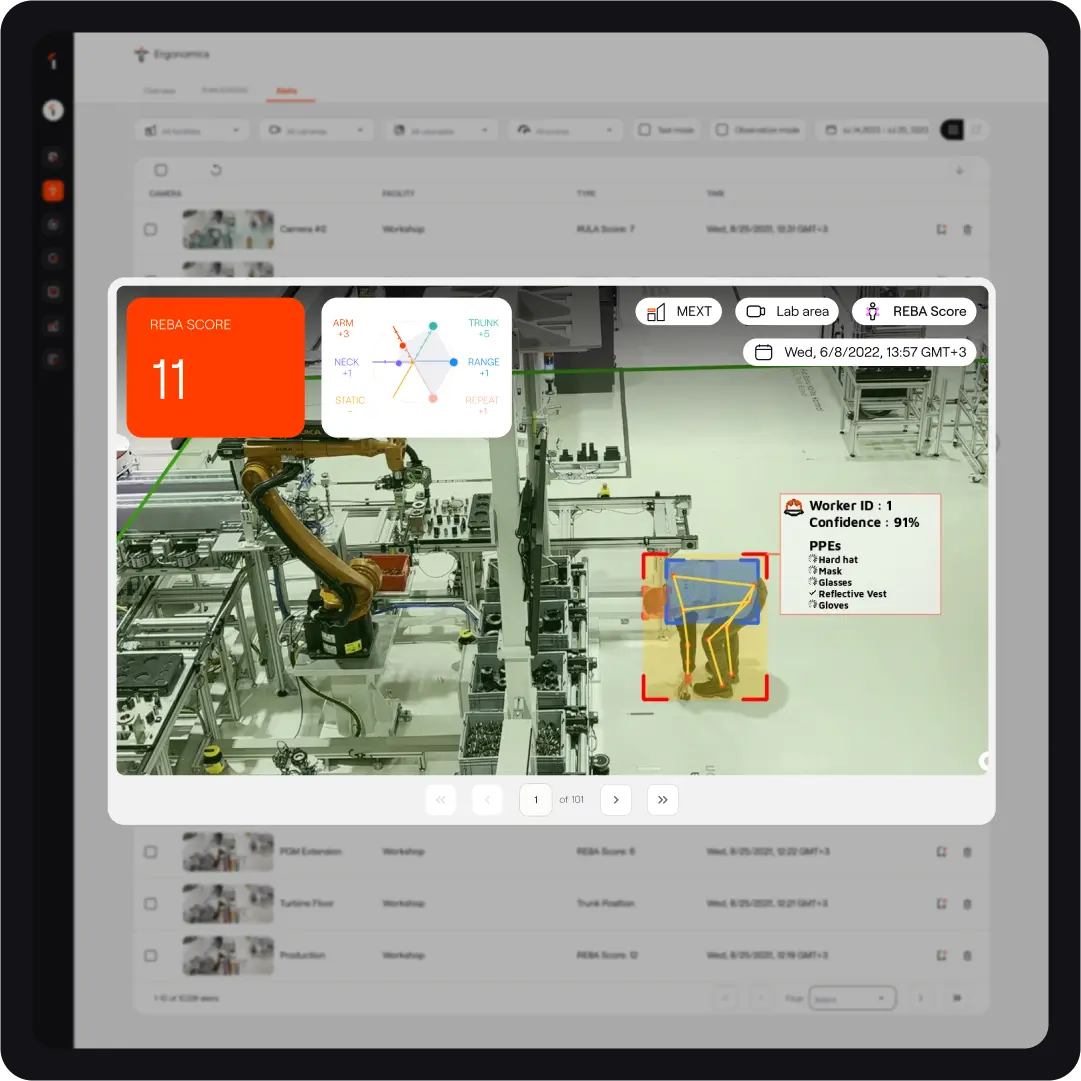Screen dimensions: 1081x1081
Task: Select the orange Ergonomics module icon in sidebar
Action: [x=53, y=190]
